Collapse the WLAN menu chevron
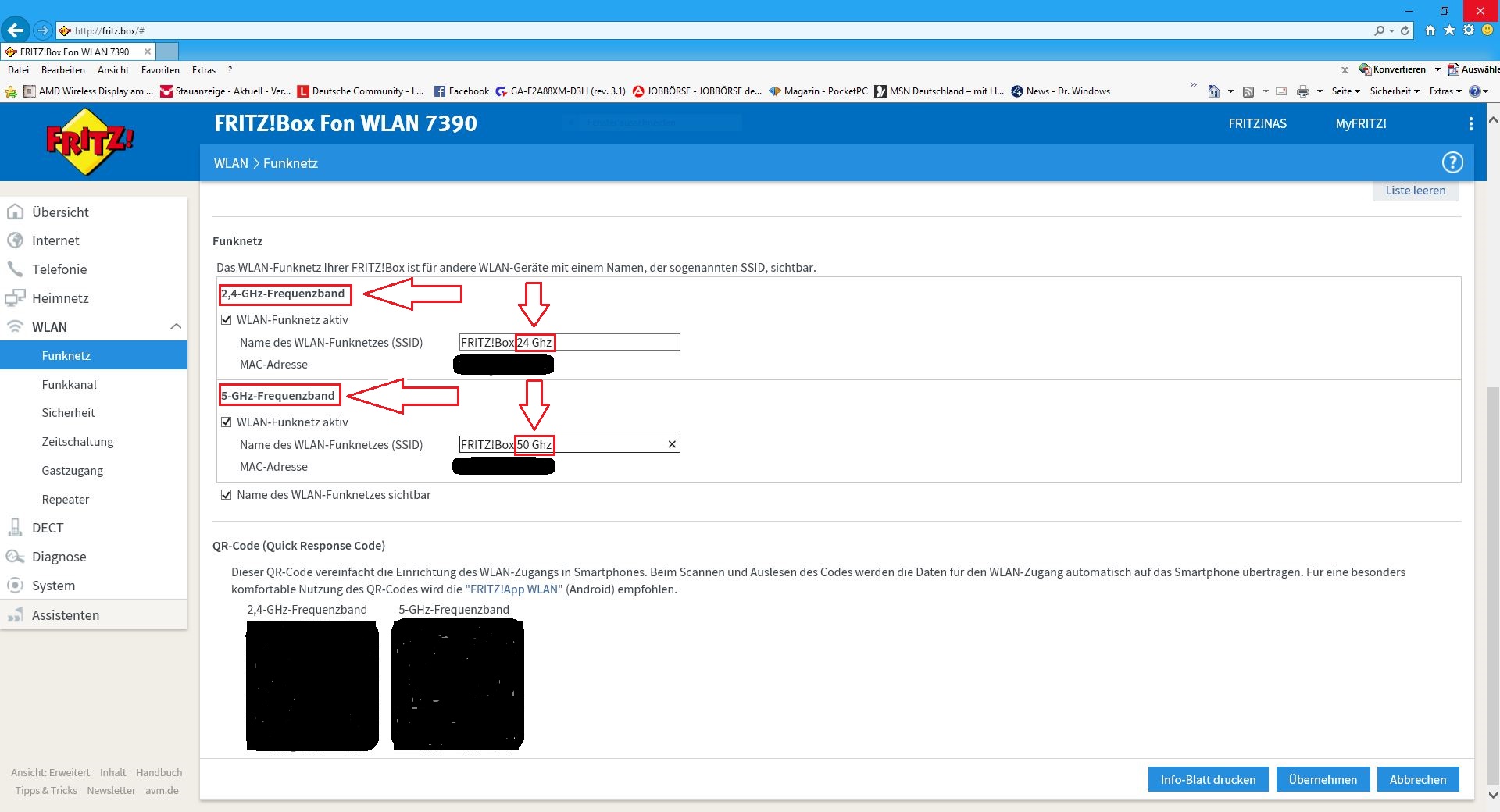The height and width of the screenshot is (812, 1500). coord(176,326)
